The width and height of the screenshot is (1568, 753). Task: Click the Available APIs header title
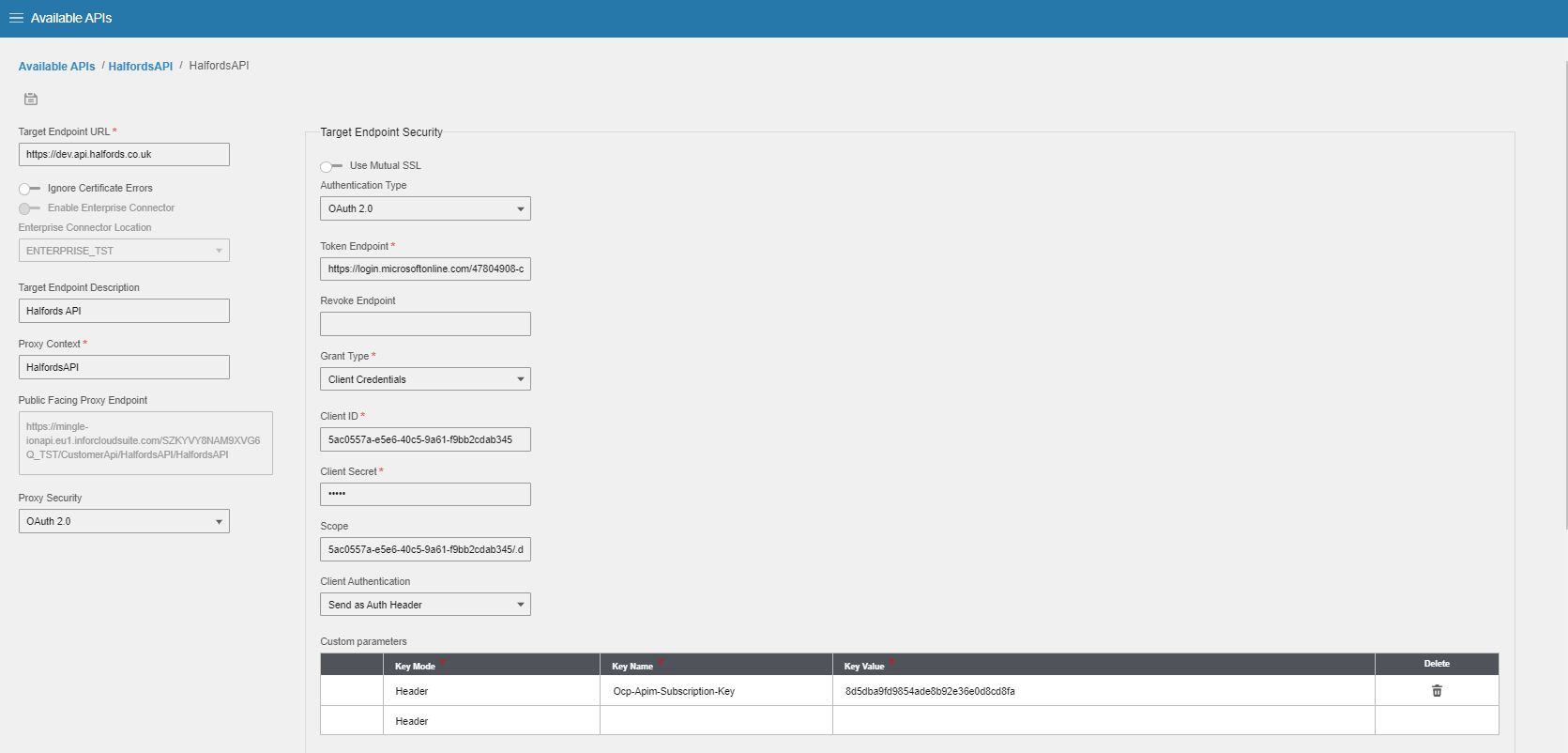pyautogui.click(x=71, y=18)
